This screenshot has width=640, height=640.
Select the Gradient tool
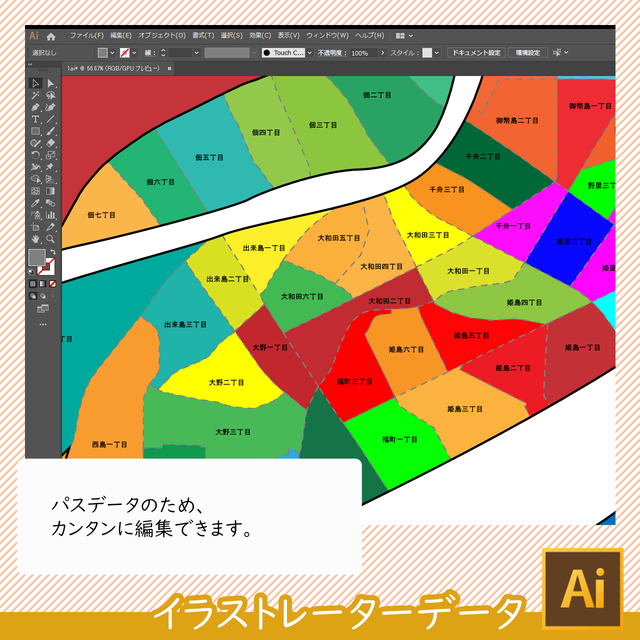51,191
